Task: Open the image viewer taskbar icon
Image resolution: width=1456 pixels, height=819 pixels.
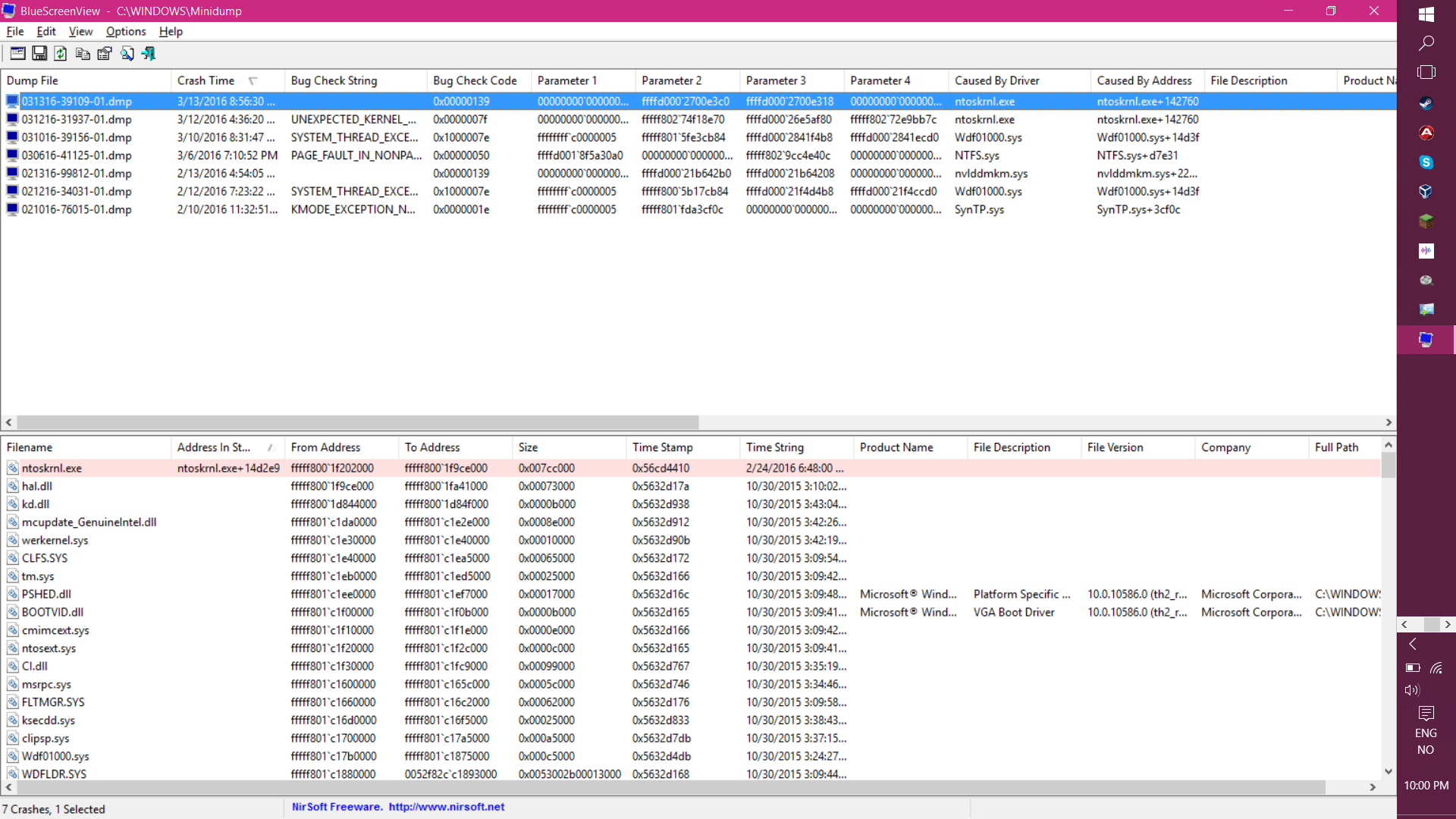Action: coord(1426,309)
